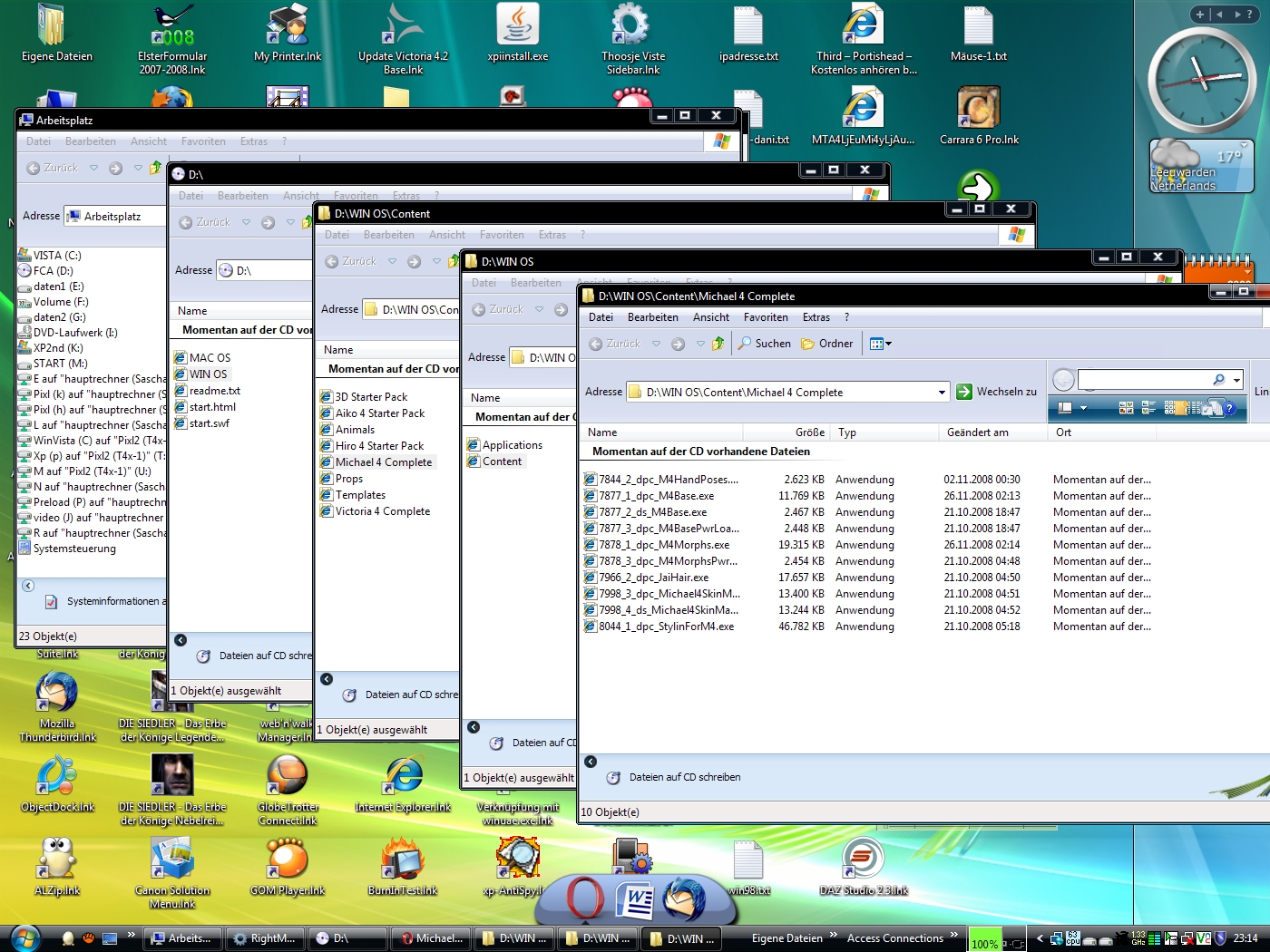Click the Up folder icon in Michael 4 Complete window
Screen dimensions: 1270x952
click(x=718, y=344)
